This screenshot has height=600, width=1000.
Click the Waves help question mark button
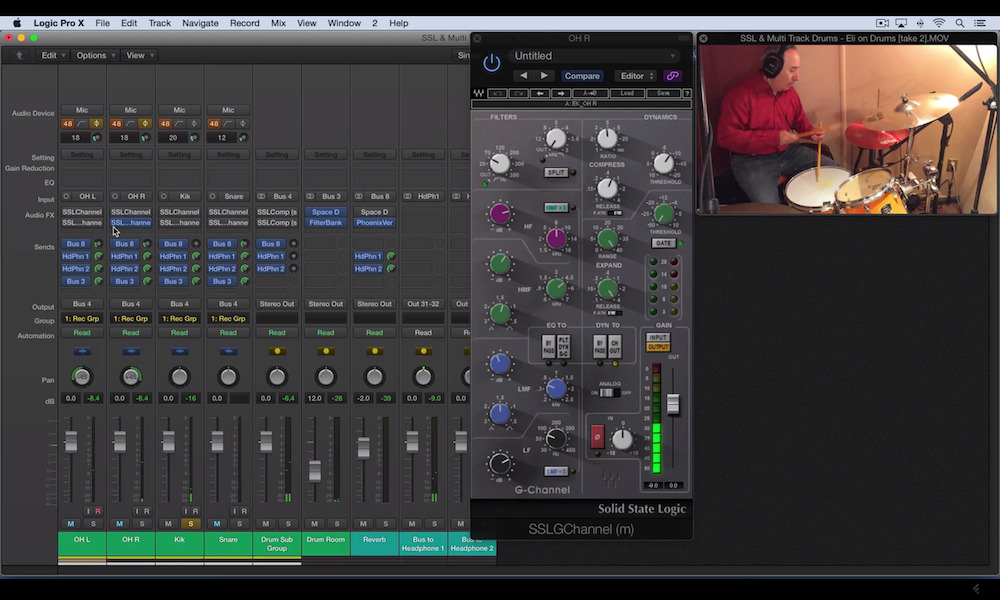(687, 93)
